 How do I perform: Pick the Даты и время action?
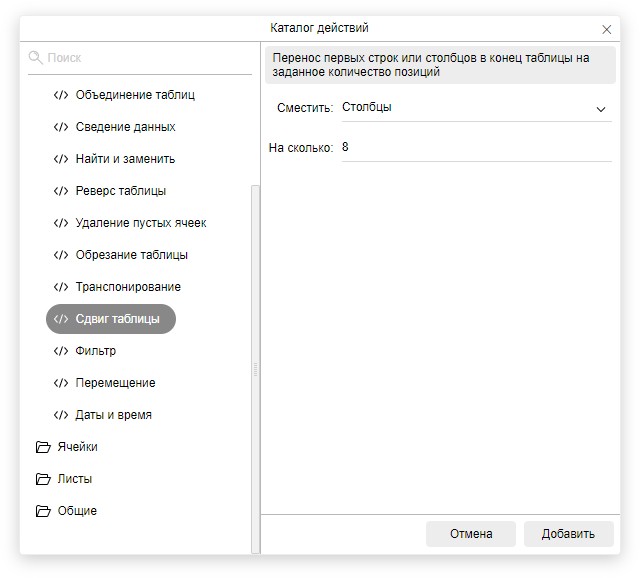click(113, 415)
